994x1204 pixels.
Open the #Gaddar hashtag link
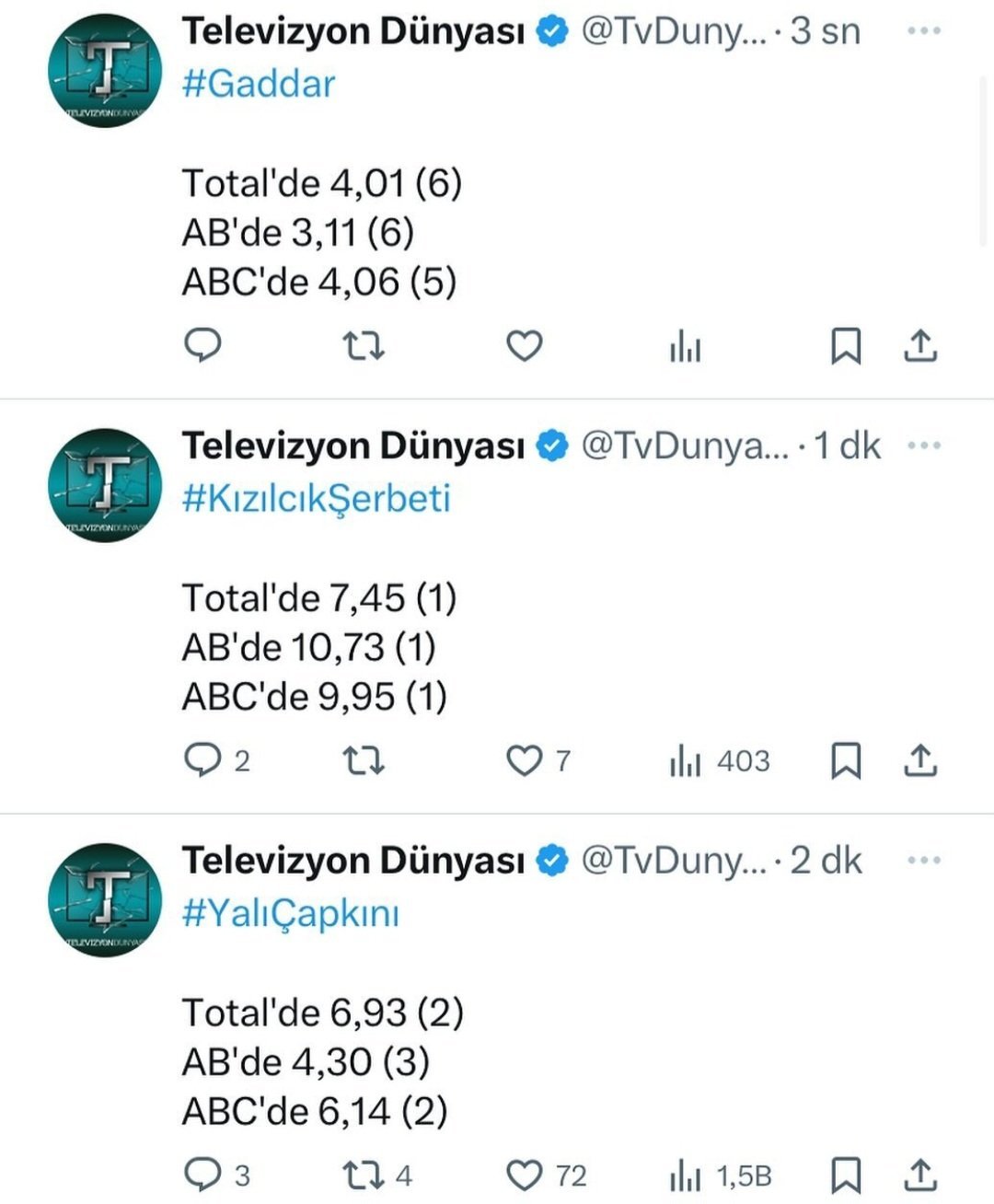(259, 84)
